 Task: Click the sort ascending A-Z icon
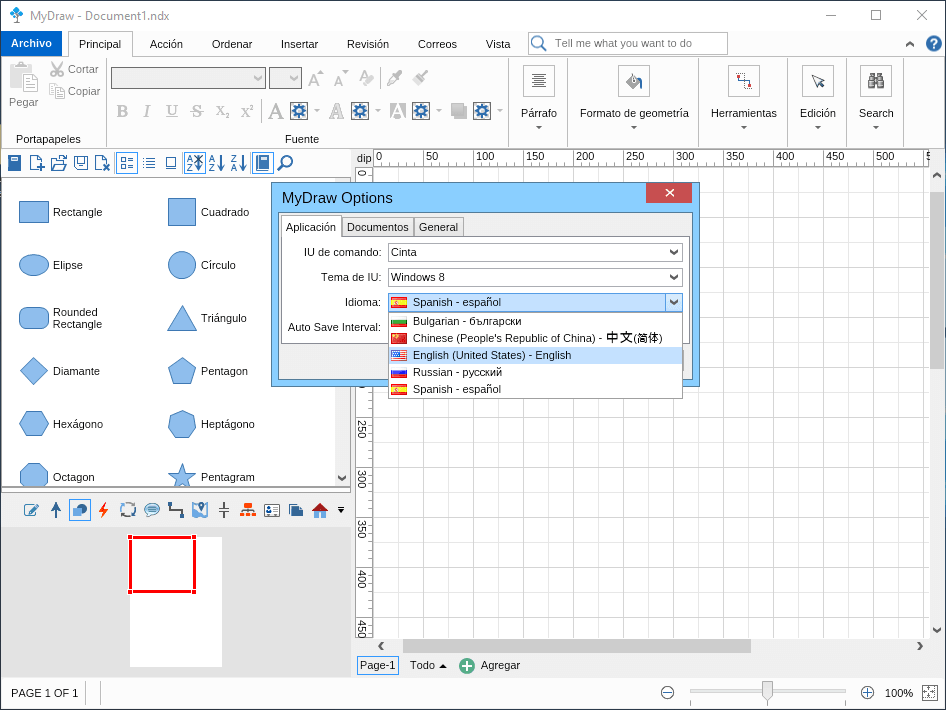[x=217, y=163]
